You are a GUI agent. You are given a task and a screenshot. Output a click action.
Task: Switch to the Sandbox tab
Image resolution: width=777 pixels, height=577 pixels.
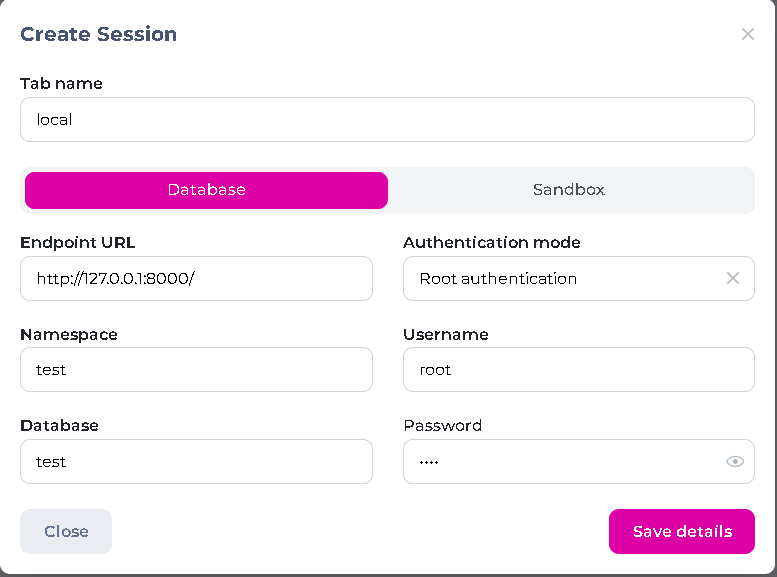(x=569, y=190)
